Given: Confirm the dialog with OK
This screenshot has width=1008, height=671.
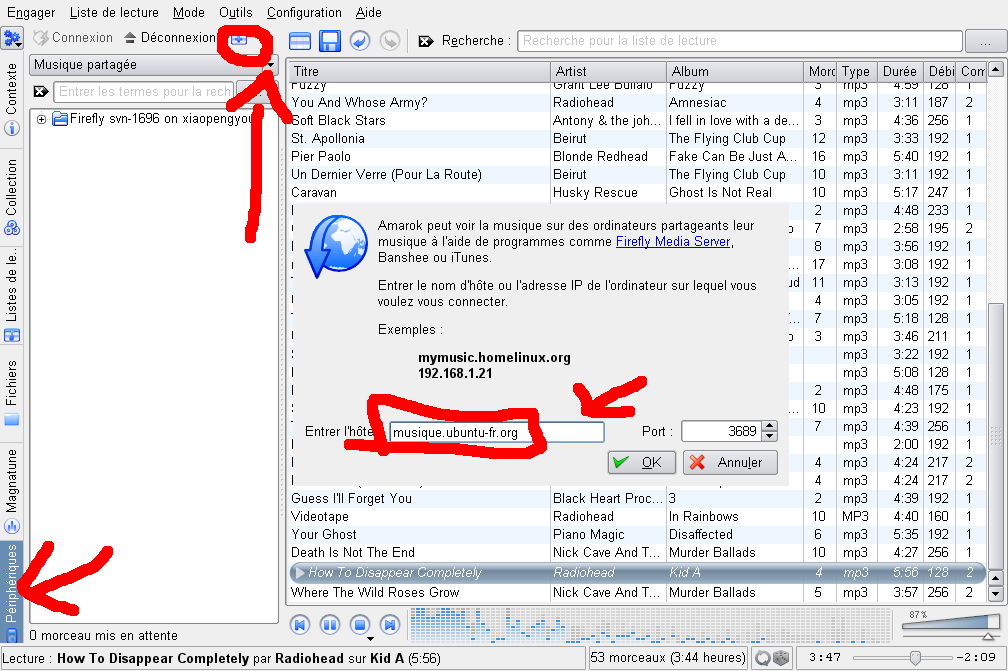Looking at the screenshot, I should coord(642,462).
